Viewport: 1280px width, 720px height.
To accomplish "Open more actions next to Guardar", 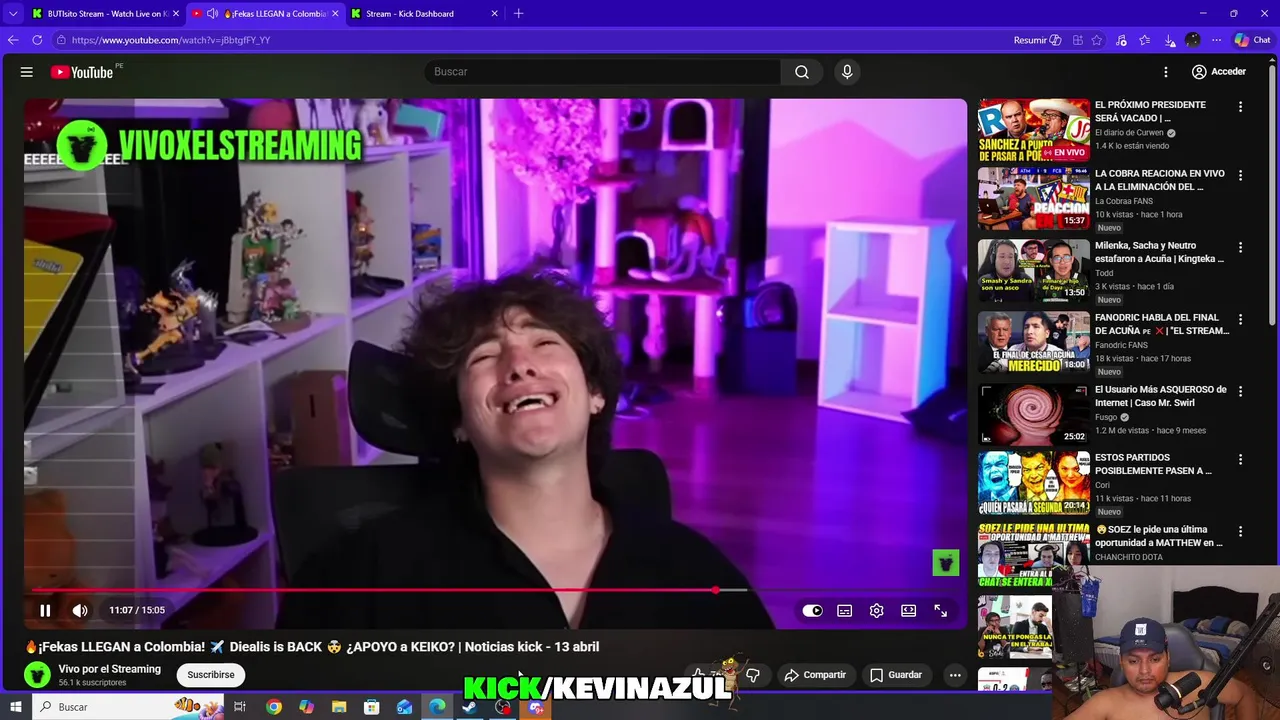I will click(955, 675).
